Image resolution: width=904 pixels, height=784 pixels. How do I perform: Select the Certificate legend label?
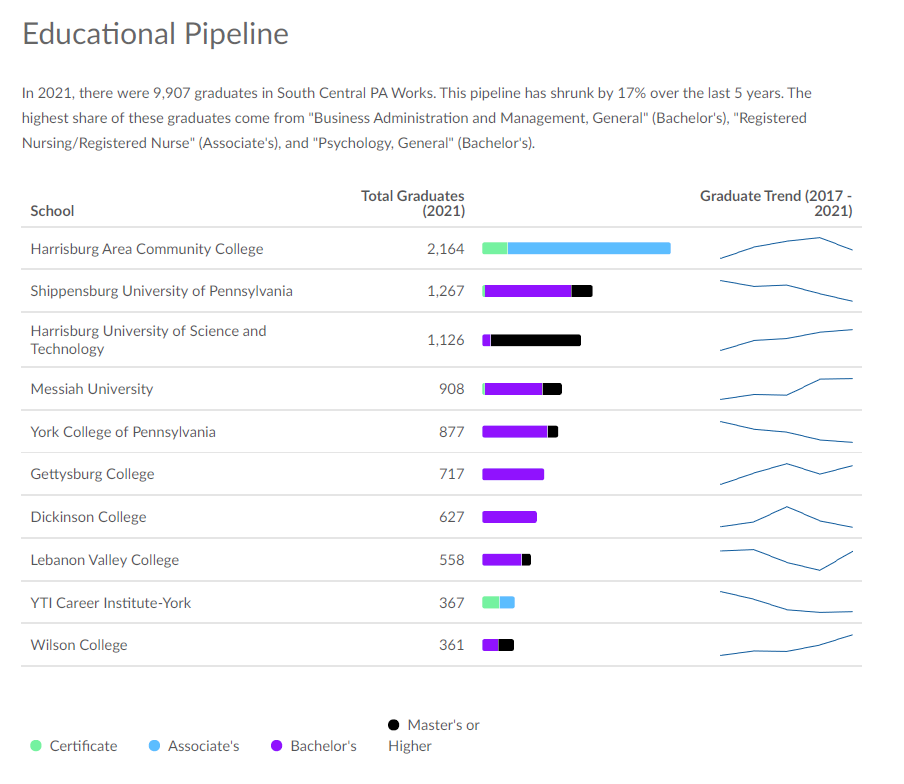pyautogui.click(x=83, y=746)
